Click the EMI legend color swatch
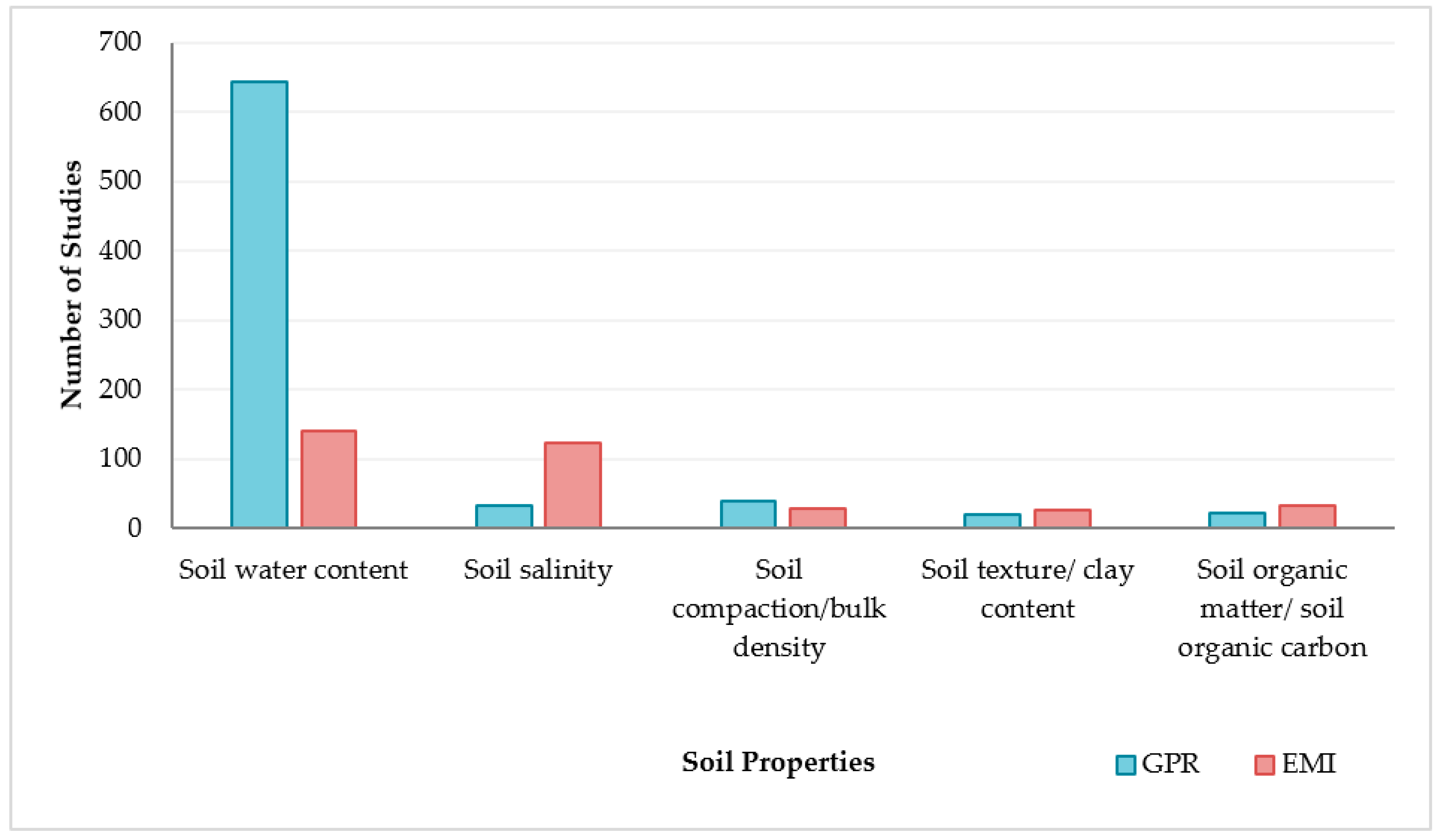 [x=1265, y=765]
